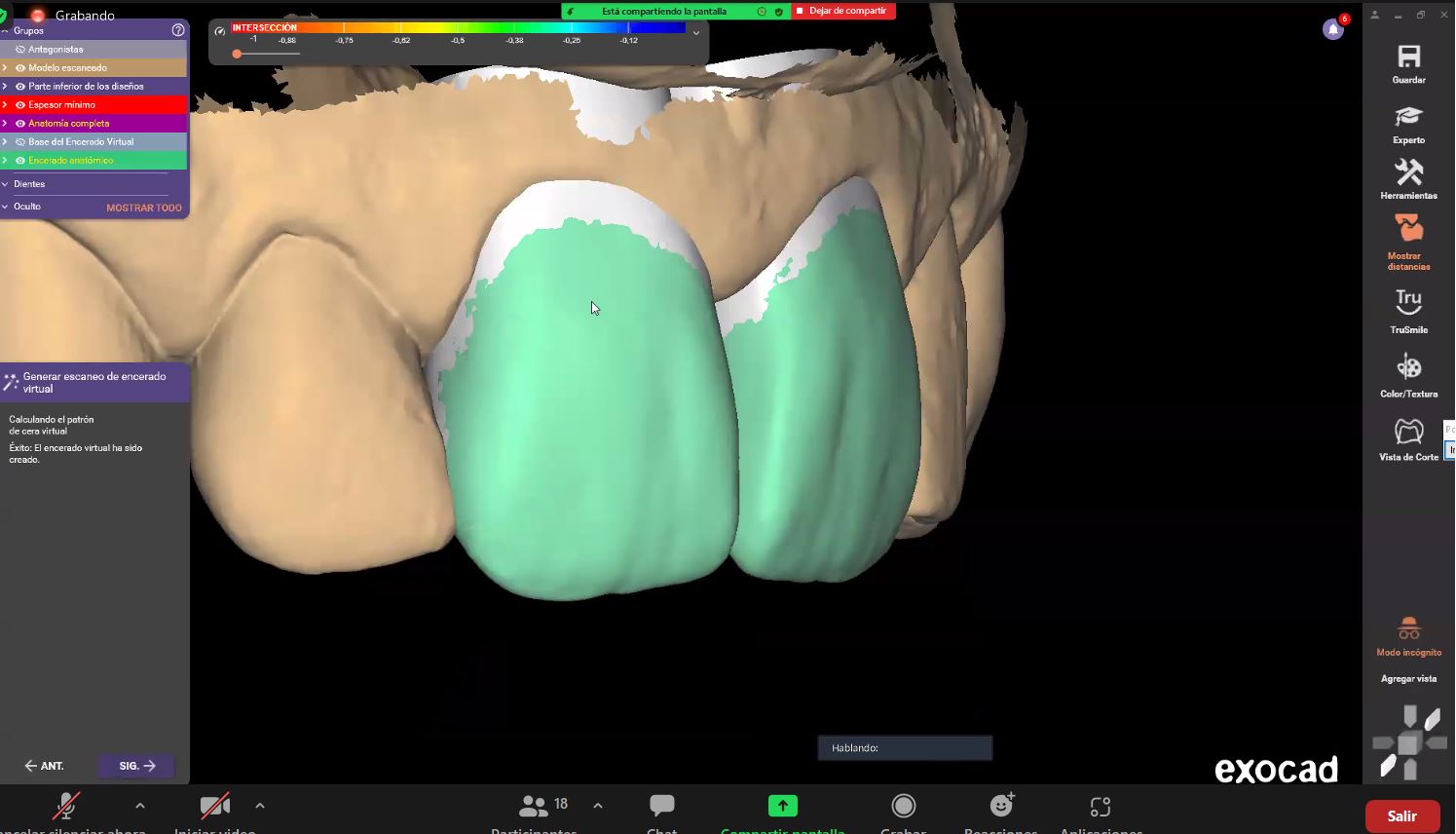Open the Zoom notifications bell
The height and width of the screenshot is (834, 1456).
[1333, 29]
